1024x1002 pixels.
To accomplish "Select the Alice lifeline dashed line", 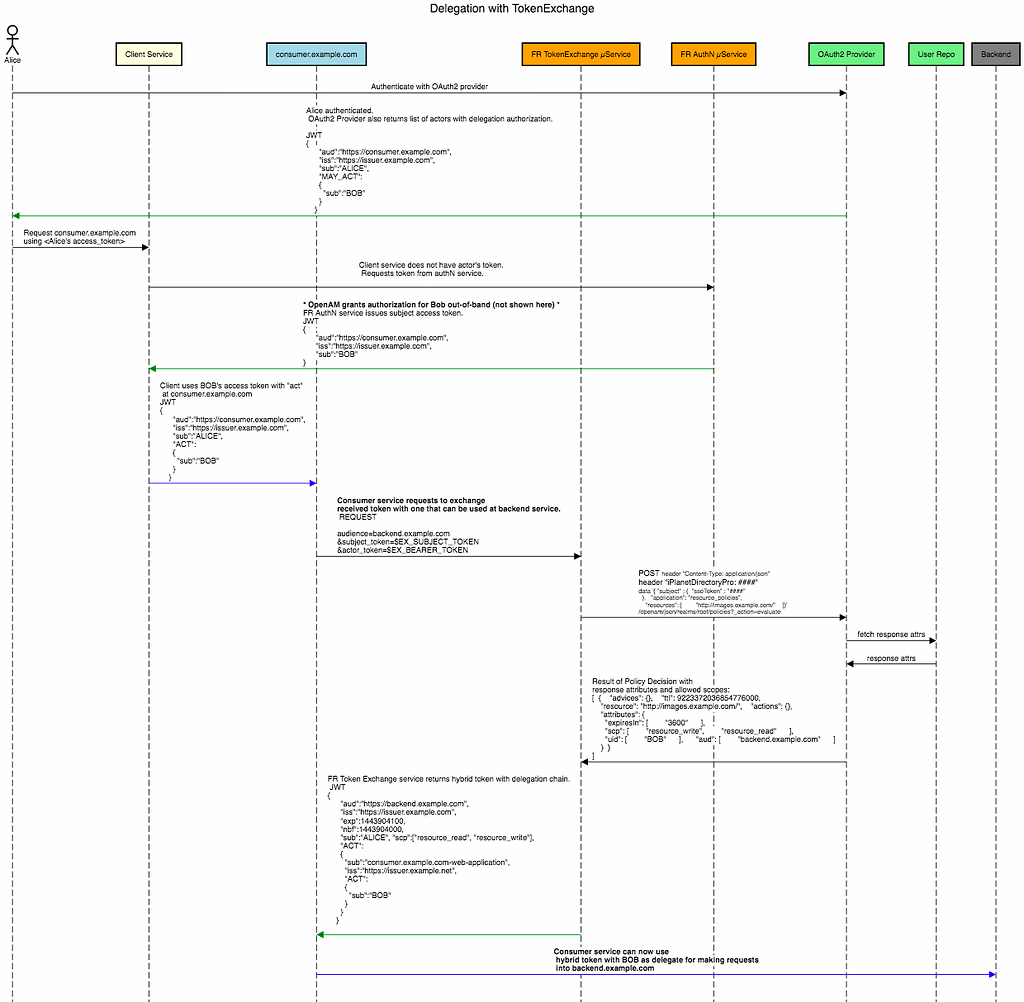I will click(13, 500).
